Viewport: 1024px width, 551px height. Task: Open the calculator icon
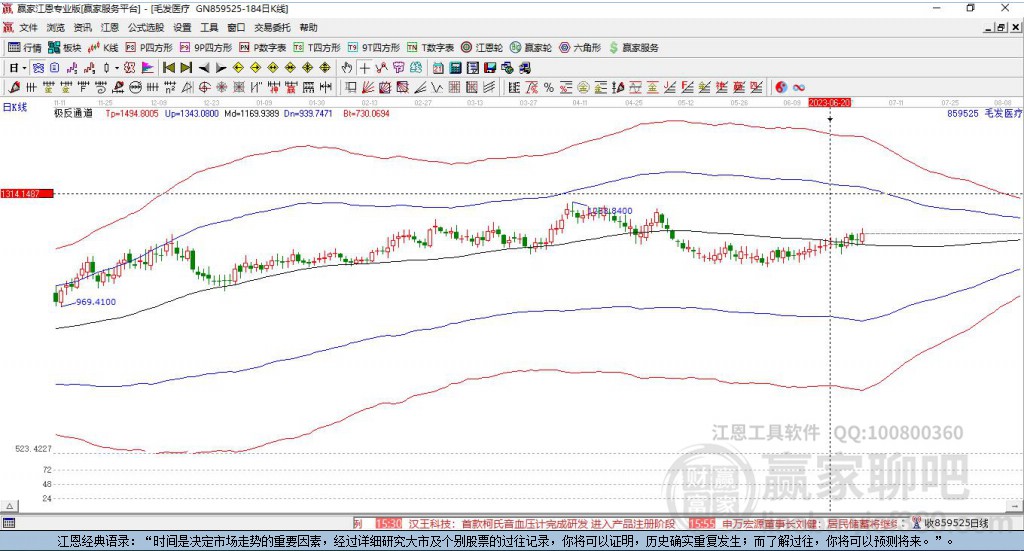pos(455,68)
